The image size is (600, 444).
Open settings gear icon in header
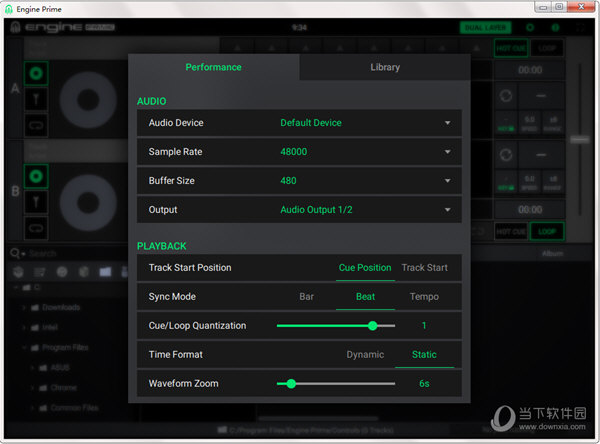530,28
